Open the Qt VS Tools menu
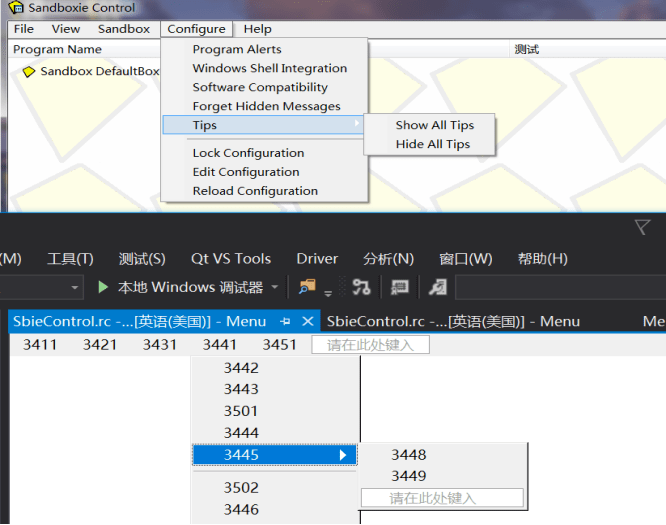 231,259
